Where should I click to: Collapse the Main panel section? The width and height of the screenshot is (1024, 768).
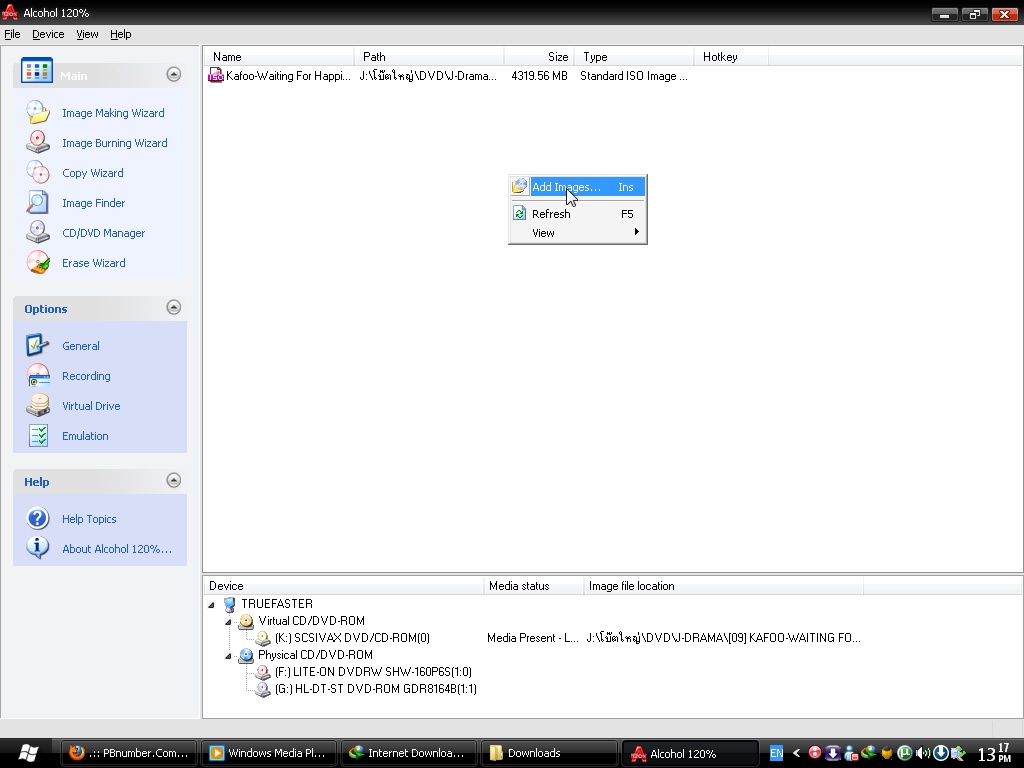tap(174, 74)
